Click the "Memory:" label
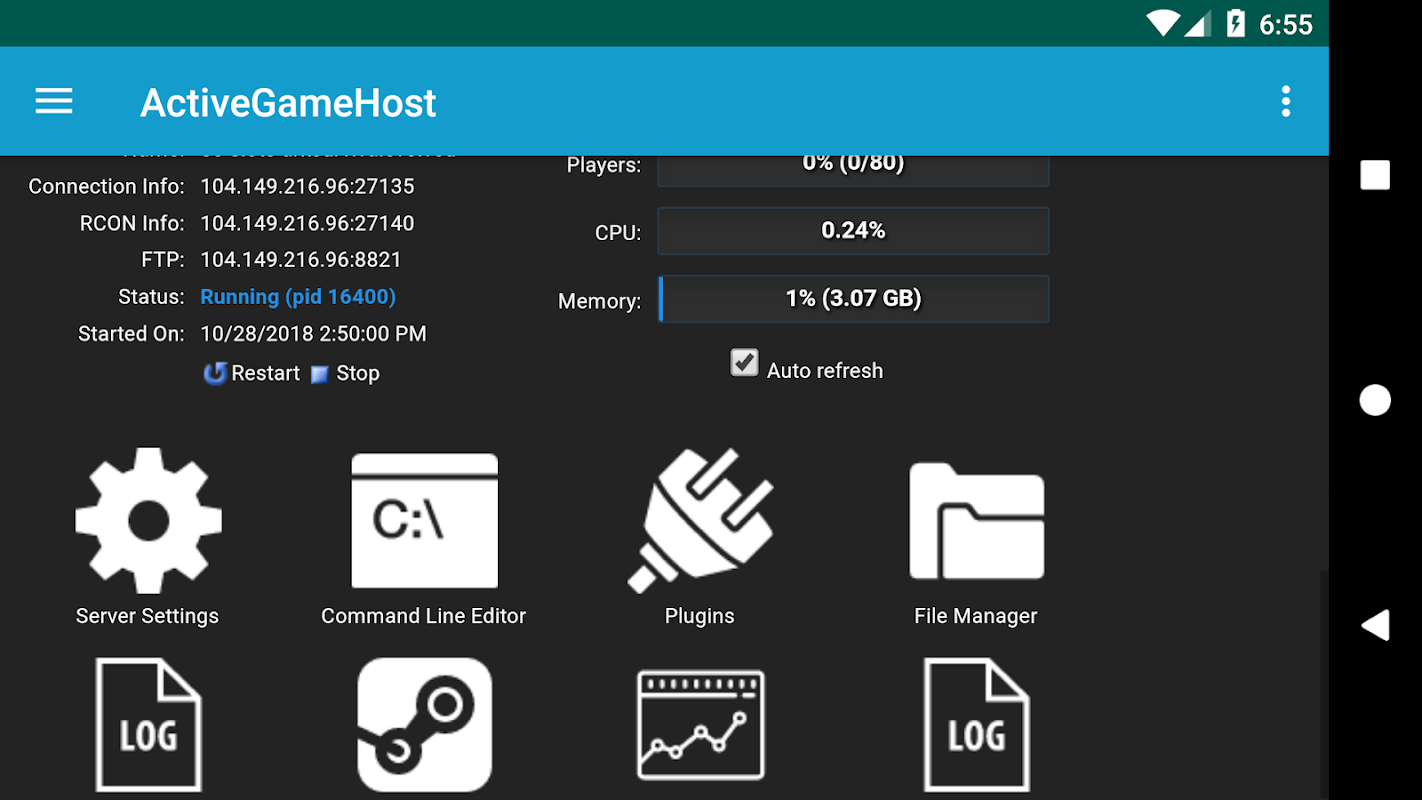The image size is (1422, 800). click(600, 301)
